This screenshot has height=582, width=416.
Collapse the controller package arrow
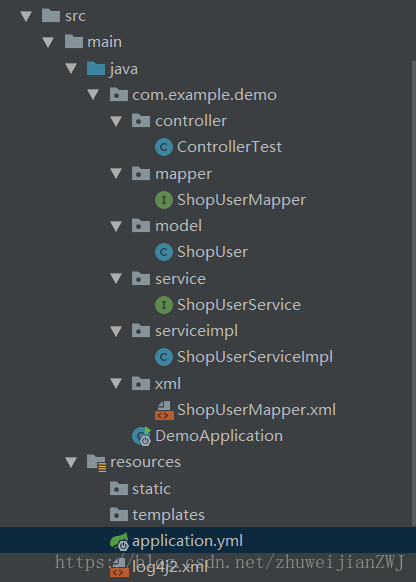tap(116, 121)
